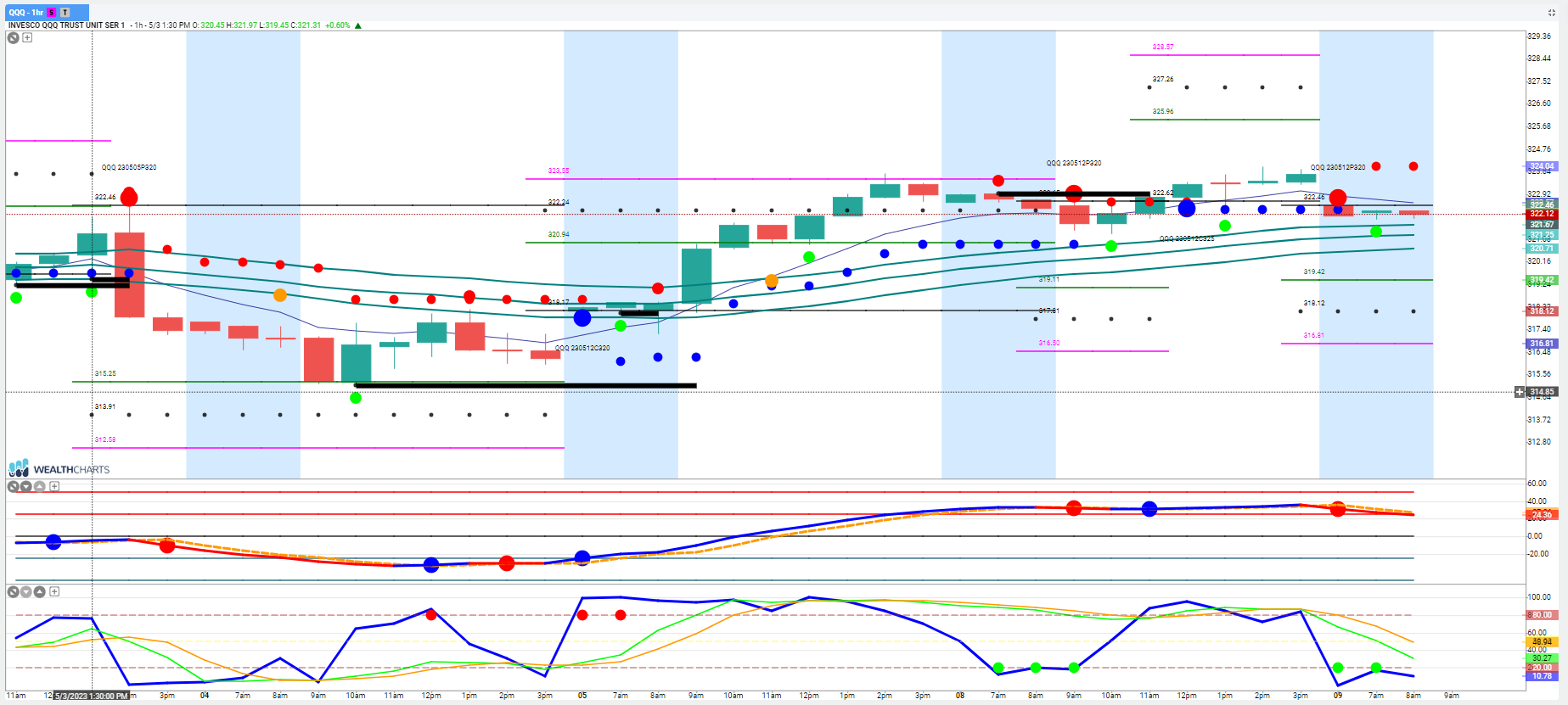Viewport: 1568px width, 705px height.
Task: Click the magenta 323.55 level label
Action: click(559, 171)
